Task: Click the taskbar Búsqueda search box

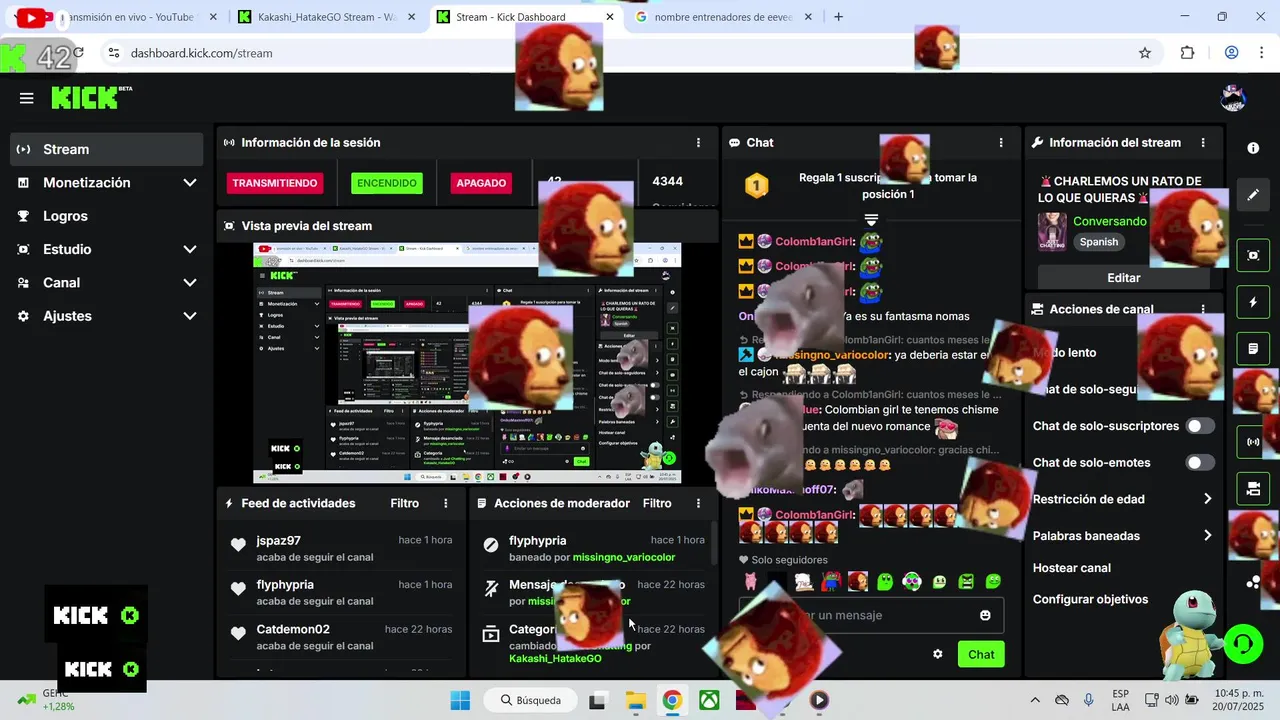Action: coord(532,700)
